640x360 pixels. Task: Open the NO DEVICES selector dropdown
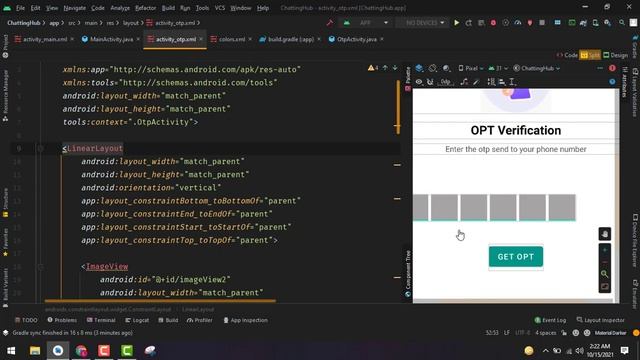422,23
